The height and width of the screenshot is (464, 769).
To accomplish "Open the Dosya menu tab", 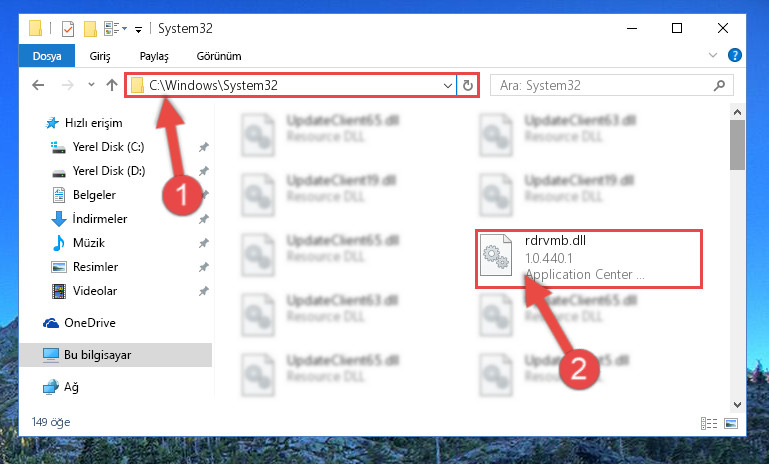I will (47, 56).
